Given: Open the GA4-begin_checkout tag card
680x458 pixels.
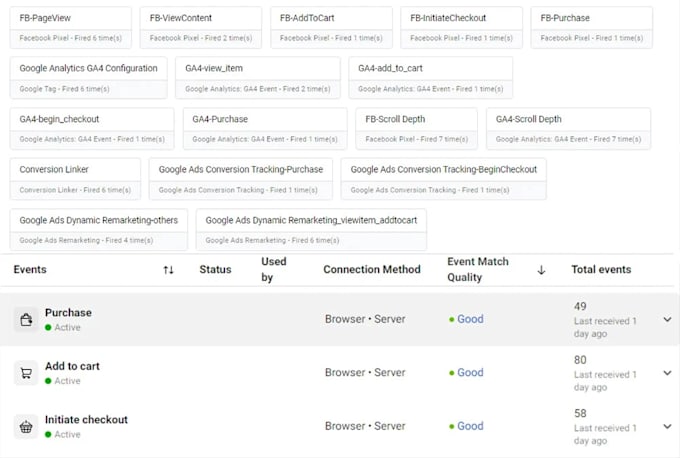Looking at the screenshot, I should click(92, 128).
